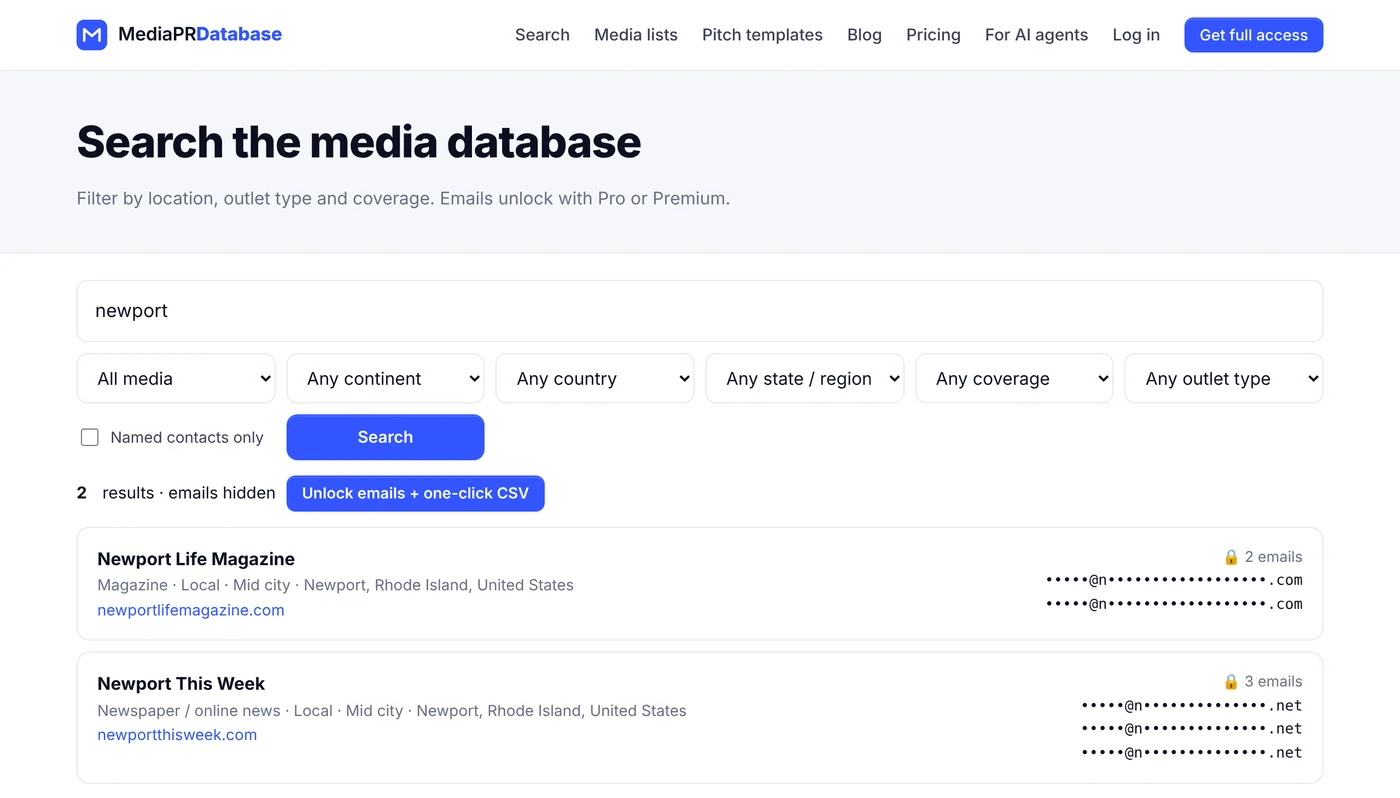The height and width of the screenshot is (798, 1400).
Task: Click "Search the media database" heading
Action: (359, 142)
